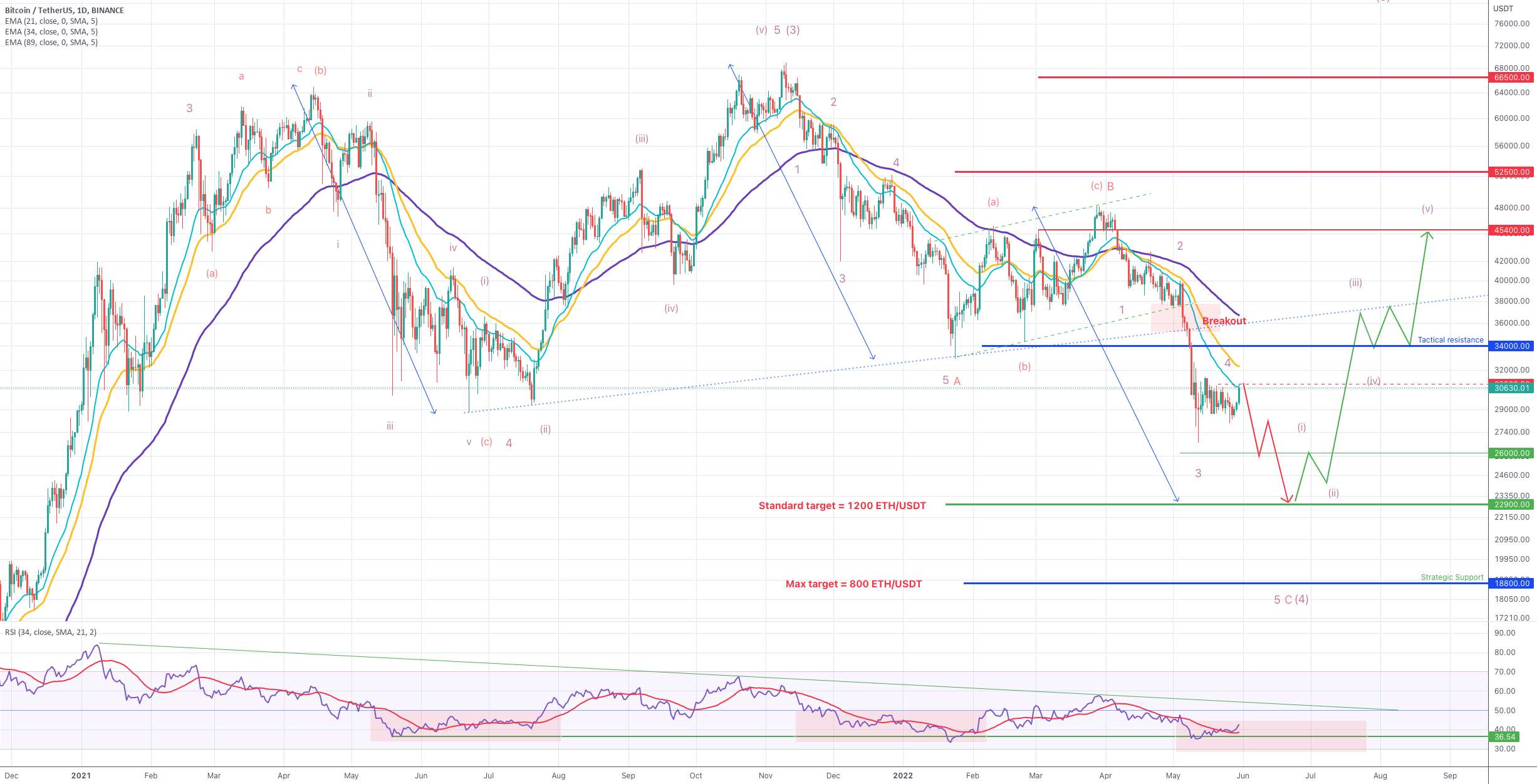This screenshot has height=784, width=1537.
Task: Click the green RSI value label 36.54
Action: pos(1504,736)
